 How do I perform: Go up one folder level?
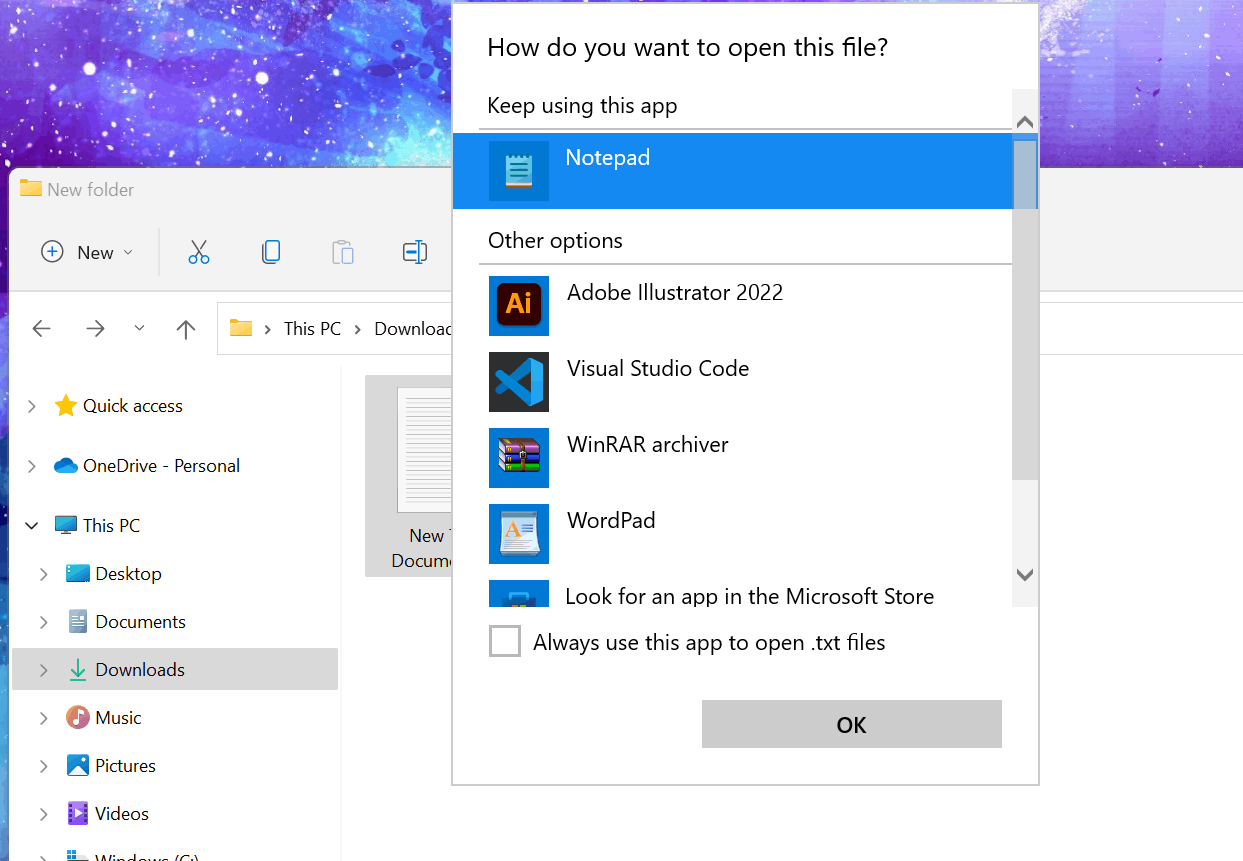point(186,329)
